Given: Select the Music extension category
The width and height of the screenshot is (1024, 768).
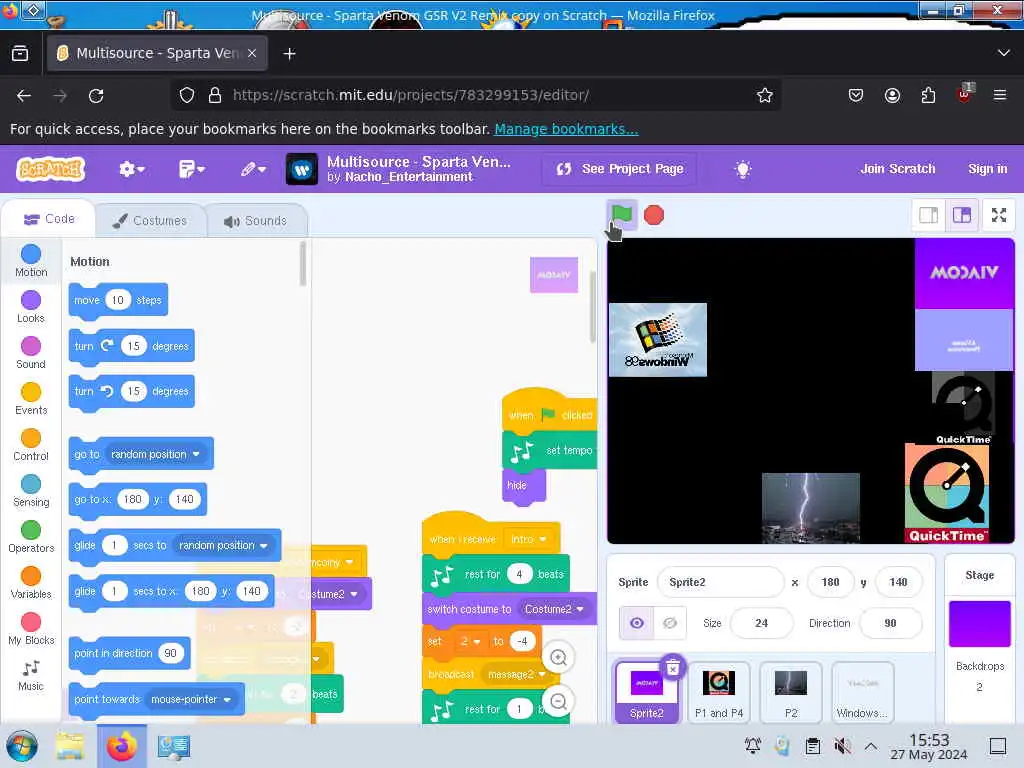Looking at the screenshot, I should coord(31,675).
